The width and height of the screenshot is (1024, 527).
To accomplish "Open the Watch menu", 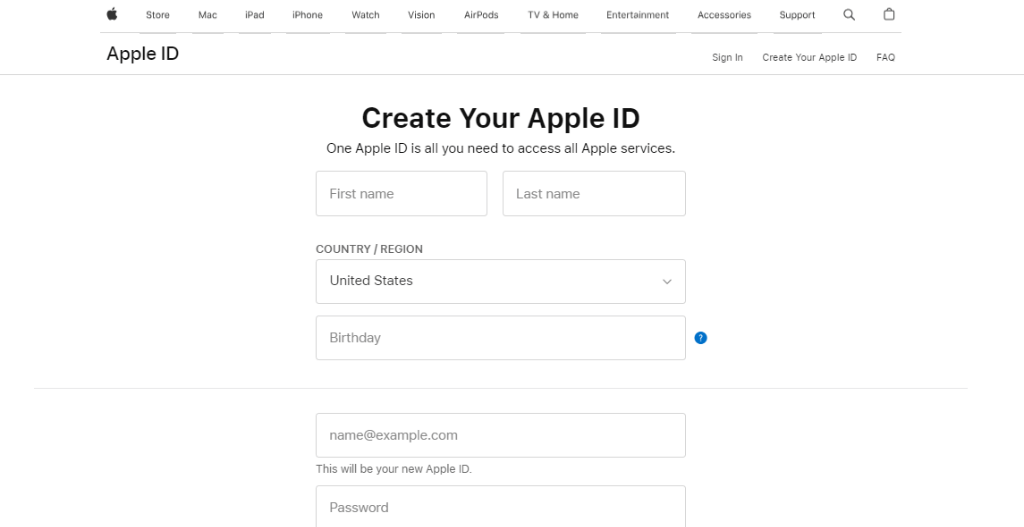I will pyautogui.click(x=366, y=15).
